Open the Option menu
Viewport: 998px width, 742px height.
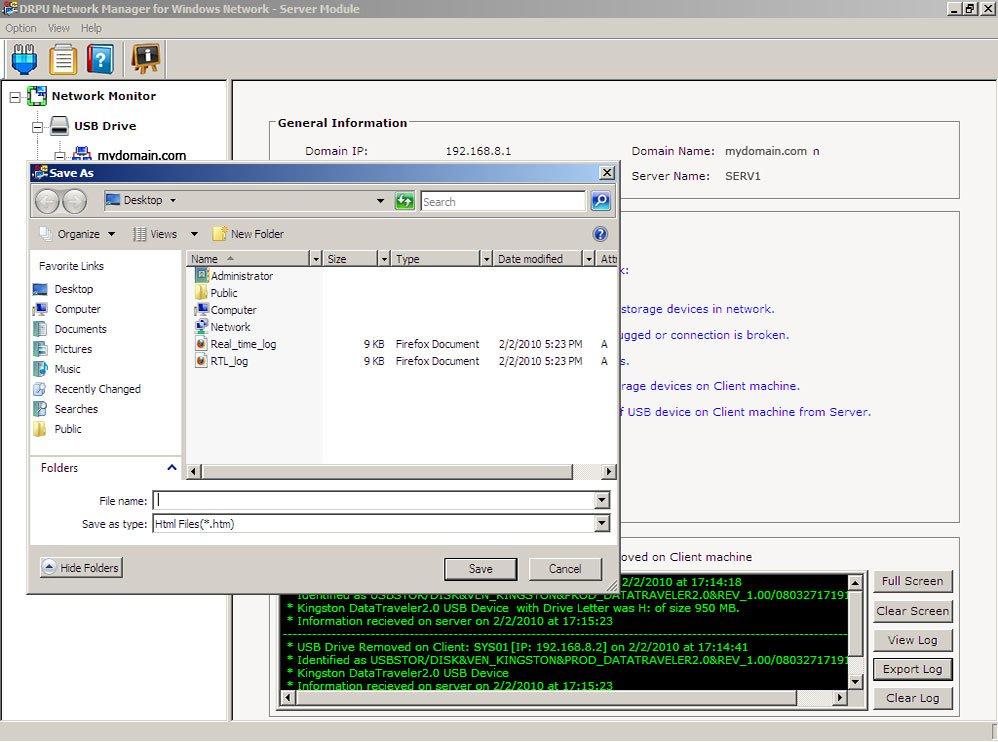pos(20,28)
